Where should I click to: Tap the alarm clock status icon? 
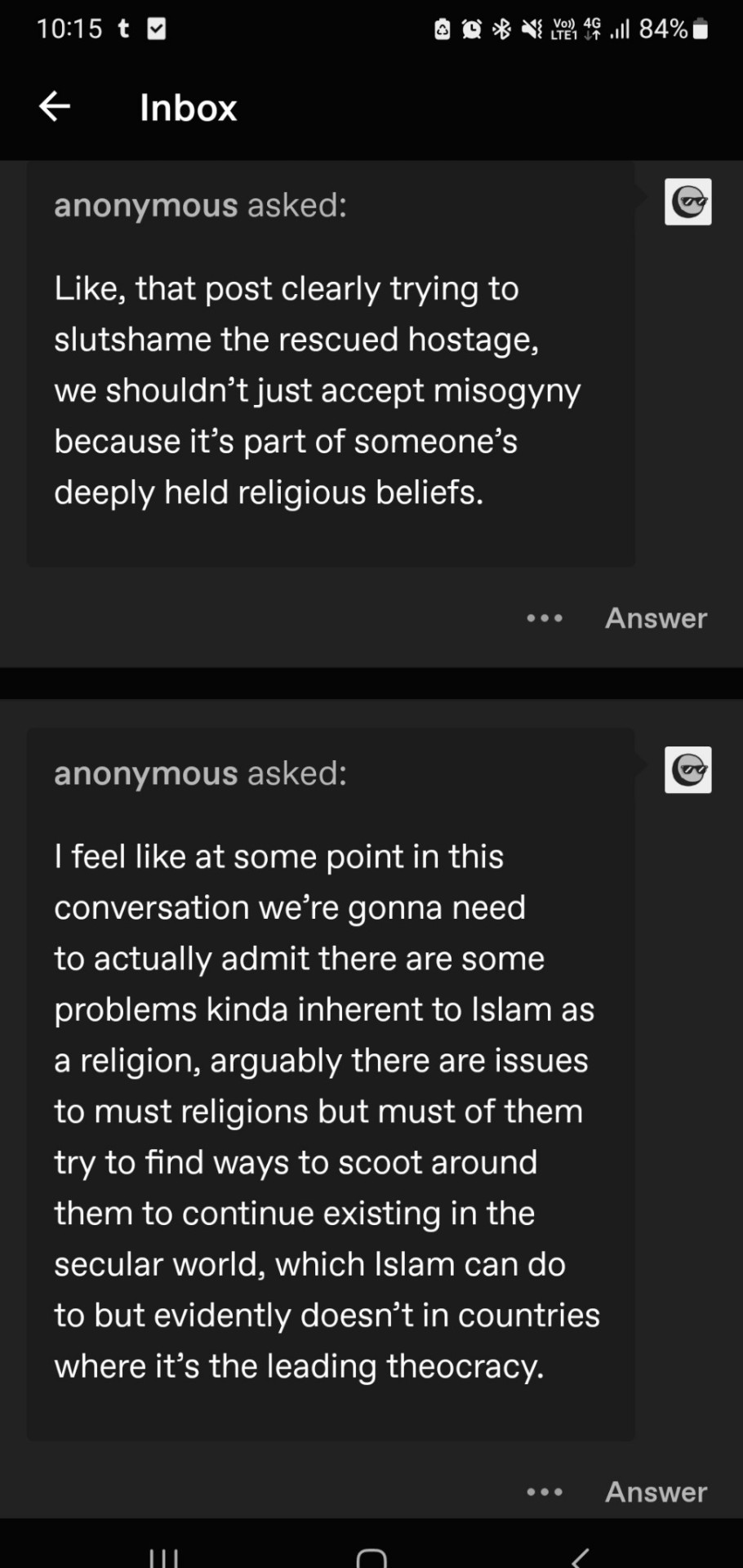[x=472, y=30]
